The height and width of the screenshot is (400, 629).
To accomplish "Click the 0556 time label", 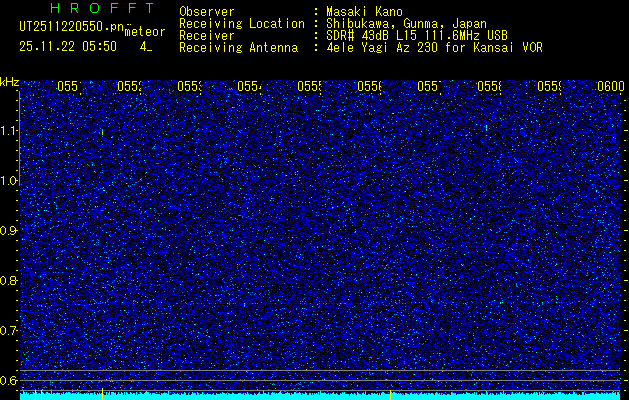I will (x=369, y=86).
